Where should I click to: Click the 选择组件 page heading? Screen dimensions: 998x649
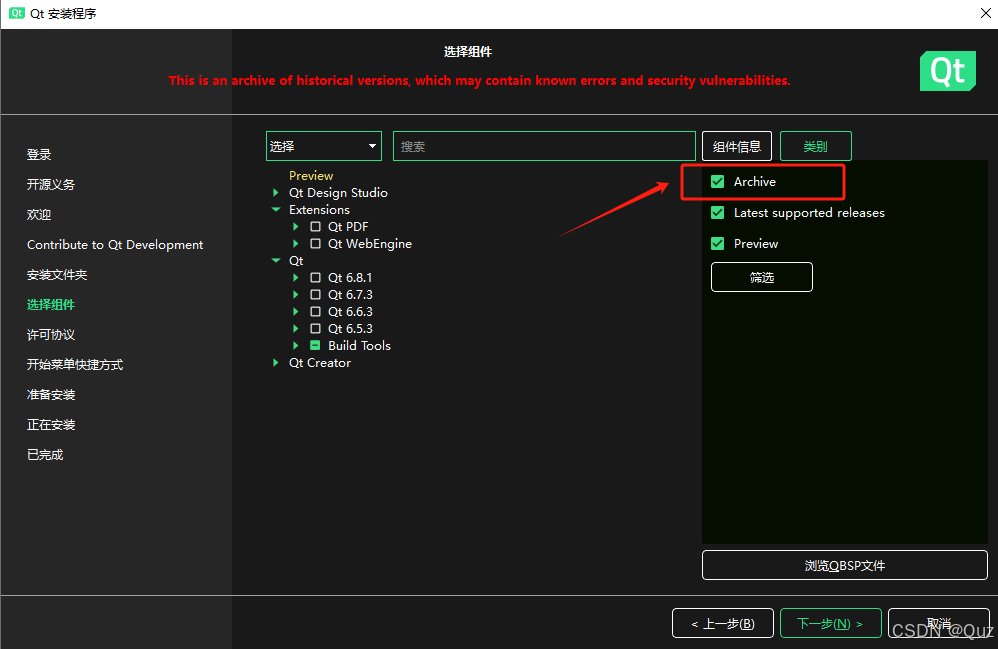click(x=468, y=52)
